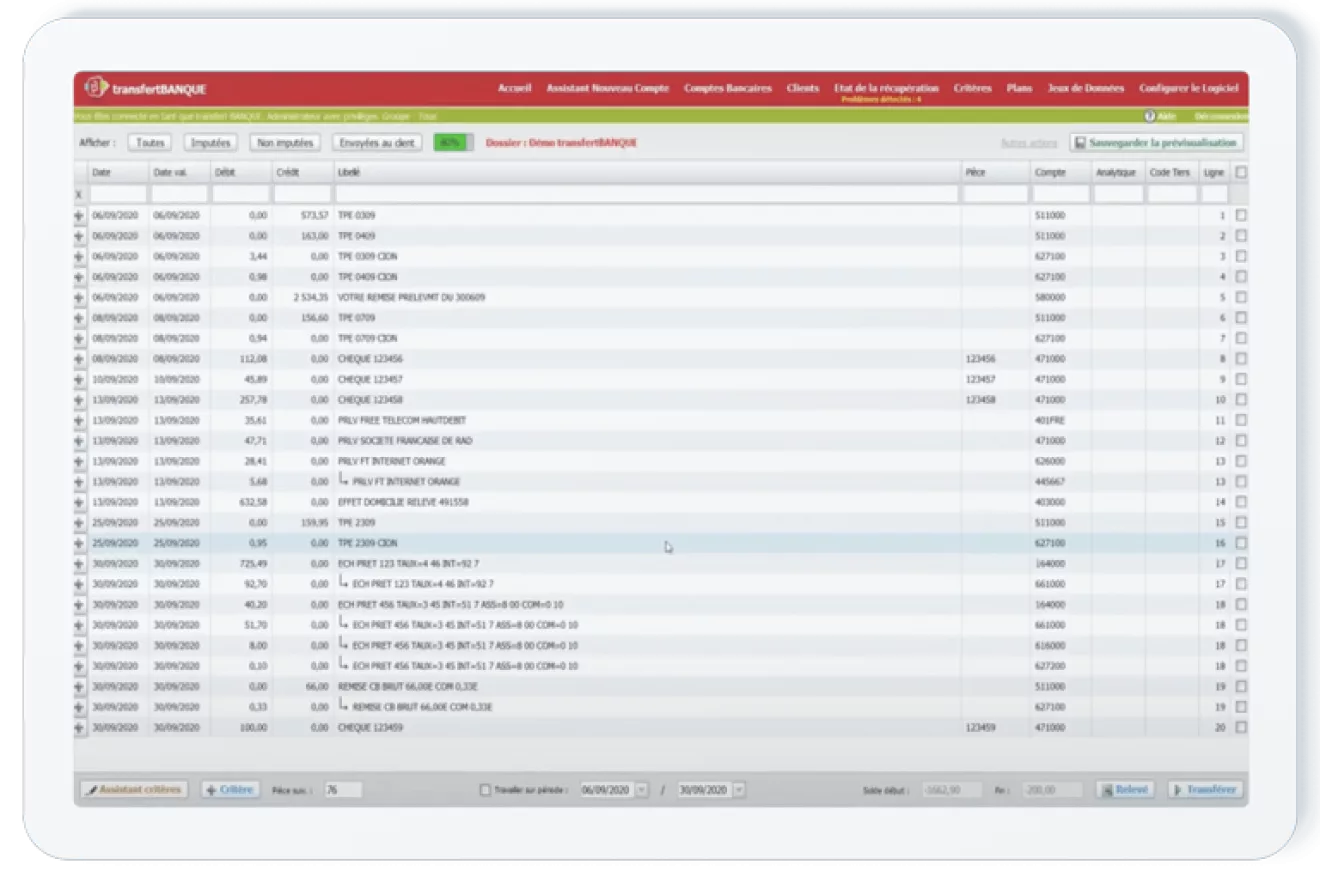Click the plus icon on CHEQUE 123458 row
Screen dimensions: 1320x871
(x=79, y=400)
